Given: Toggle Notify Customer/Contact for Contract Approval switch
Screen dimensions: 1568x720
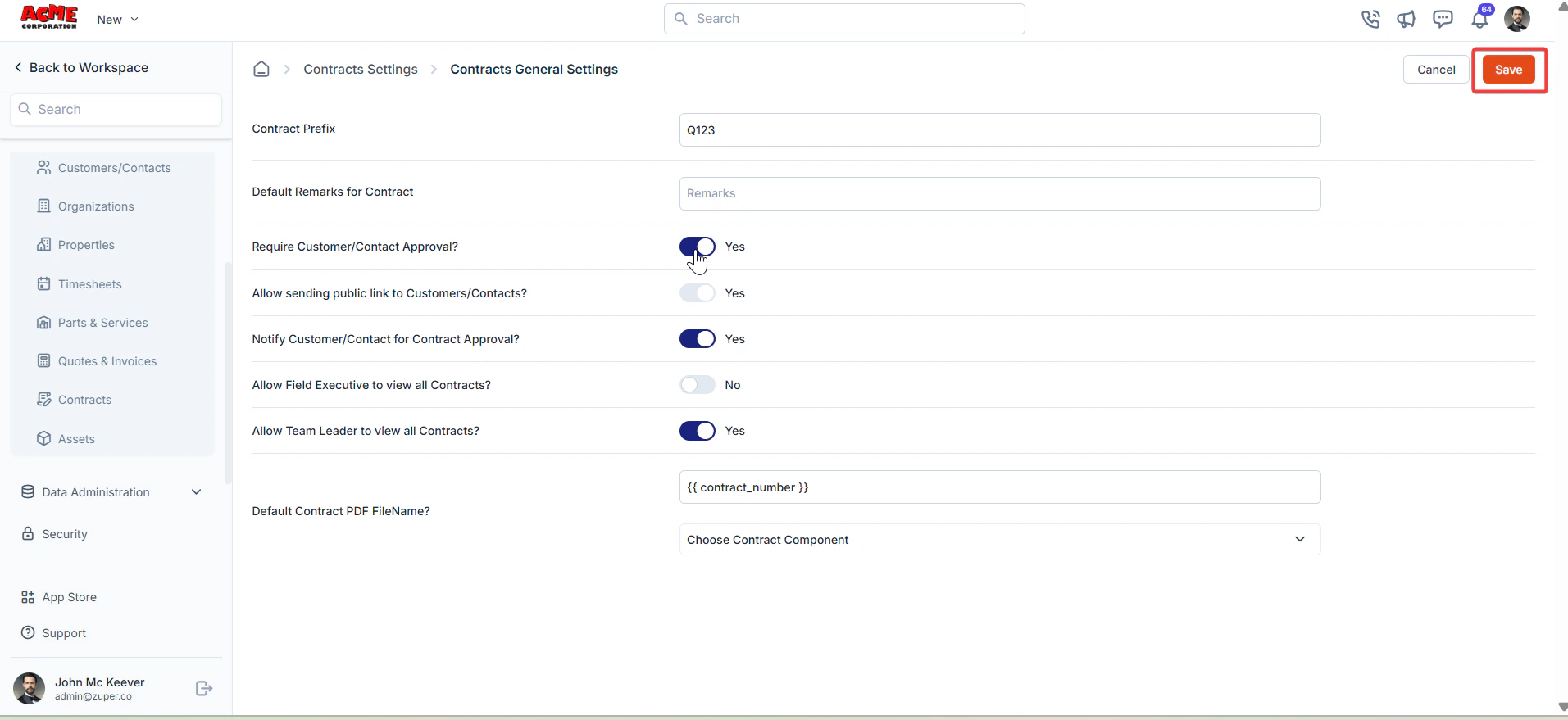Looking at the screenshot, I should click(698, 338).
